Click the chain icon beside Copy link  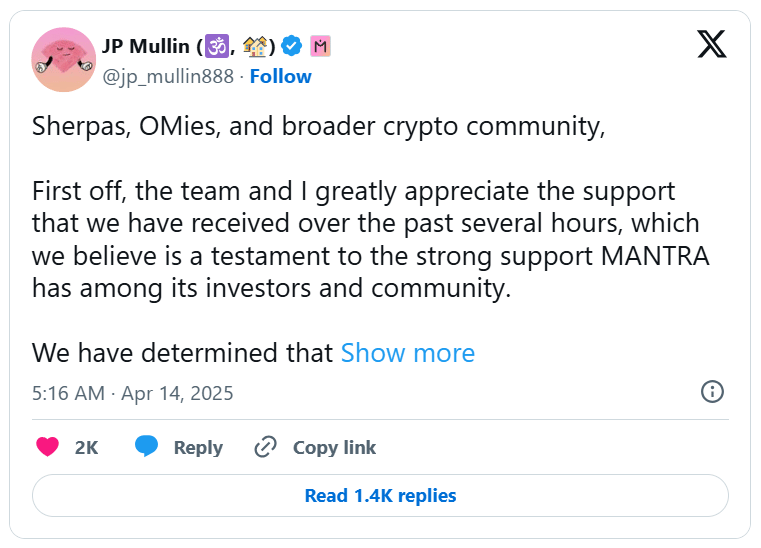pyautogui.click(x=265, y=447)
